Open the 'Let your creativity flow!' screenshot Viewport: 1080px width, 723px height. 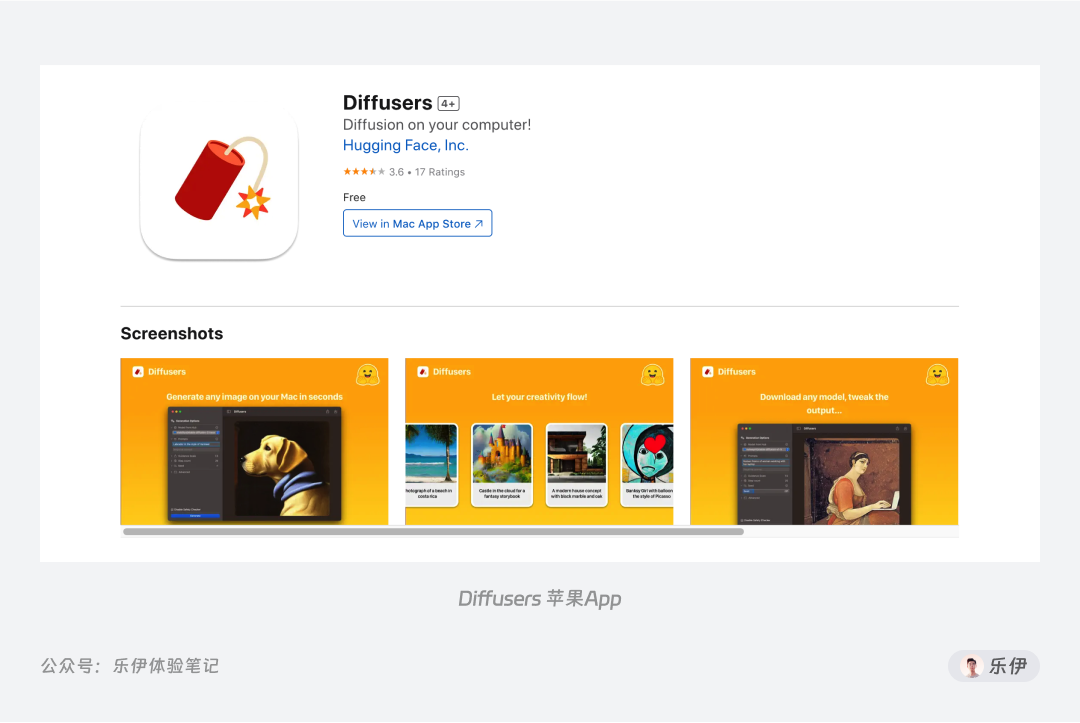(x=539, y=441)
